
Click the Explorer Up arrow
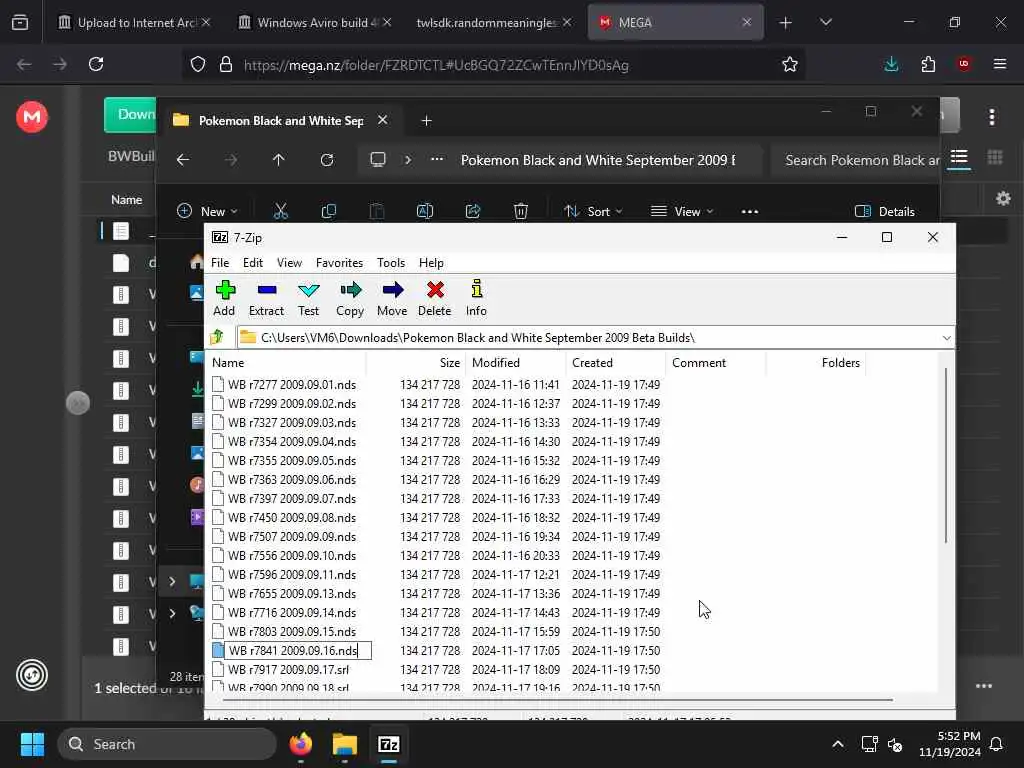pos(278,160)
